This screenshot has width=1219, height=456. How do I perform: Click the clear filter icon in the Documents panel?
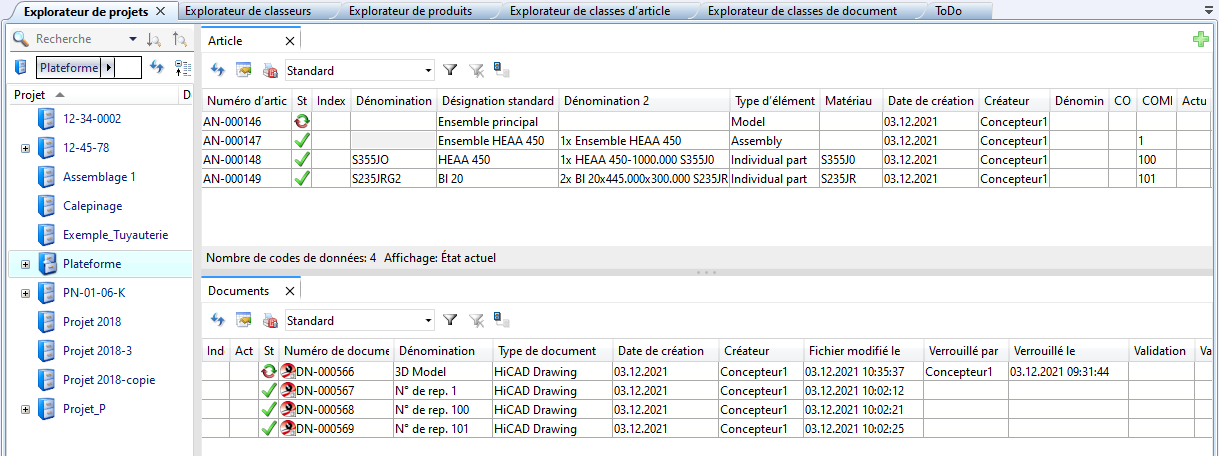tap(476, 320)
